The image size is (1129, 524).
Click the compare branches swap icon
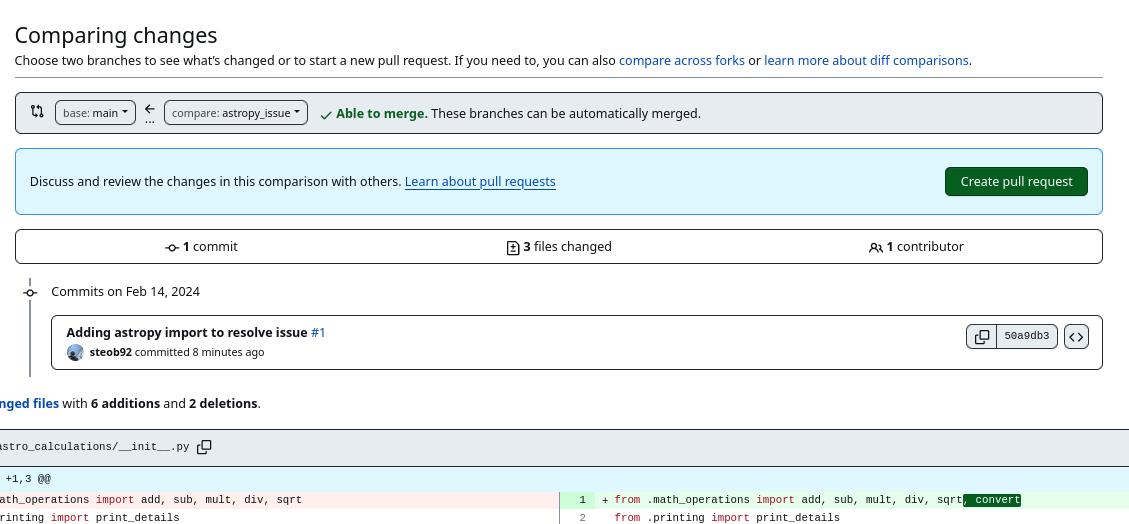[37, 112]
